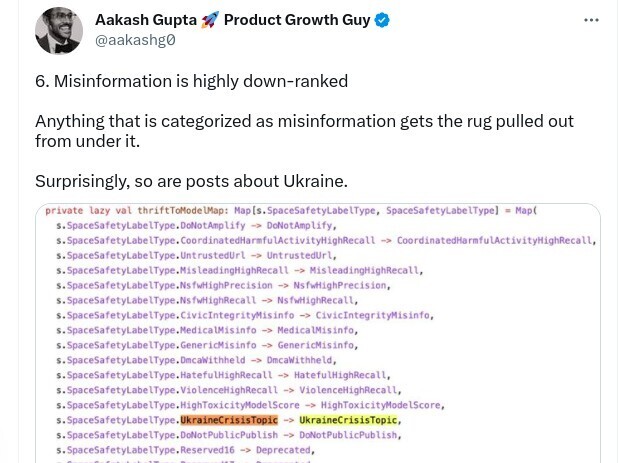Click the DoNotPublicPublish code line
The image size is (619, 463).
point(229,435)
